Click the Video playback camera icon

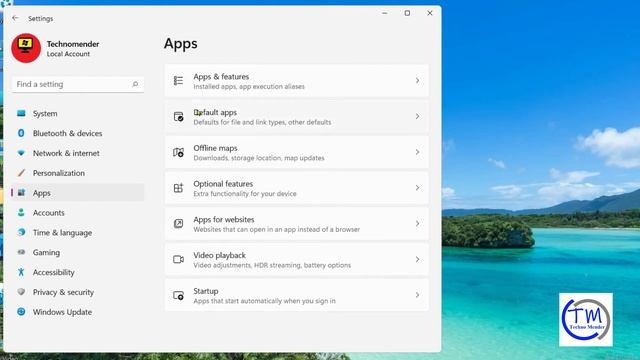[x=178, y=260]
